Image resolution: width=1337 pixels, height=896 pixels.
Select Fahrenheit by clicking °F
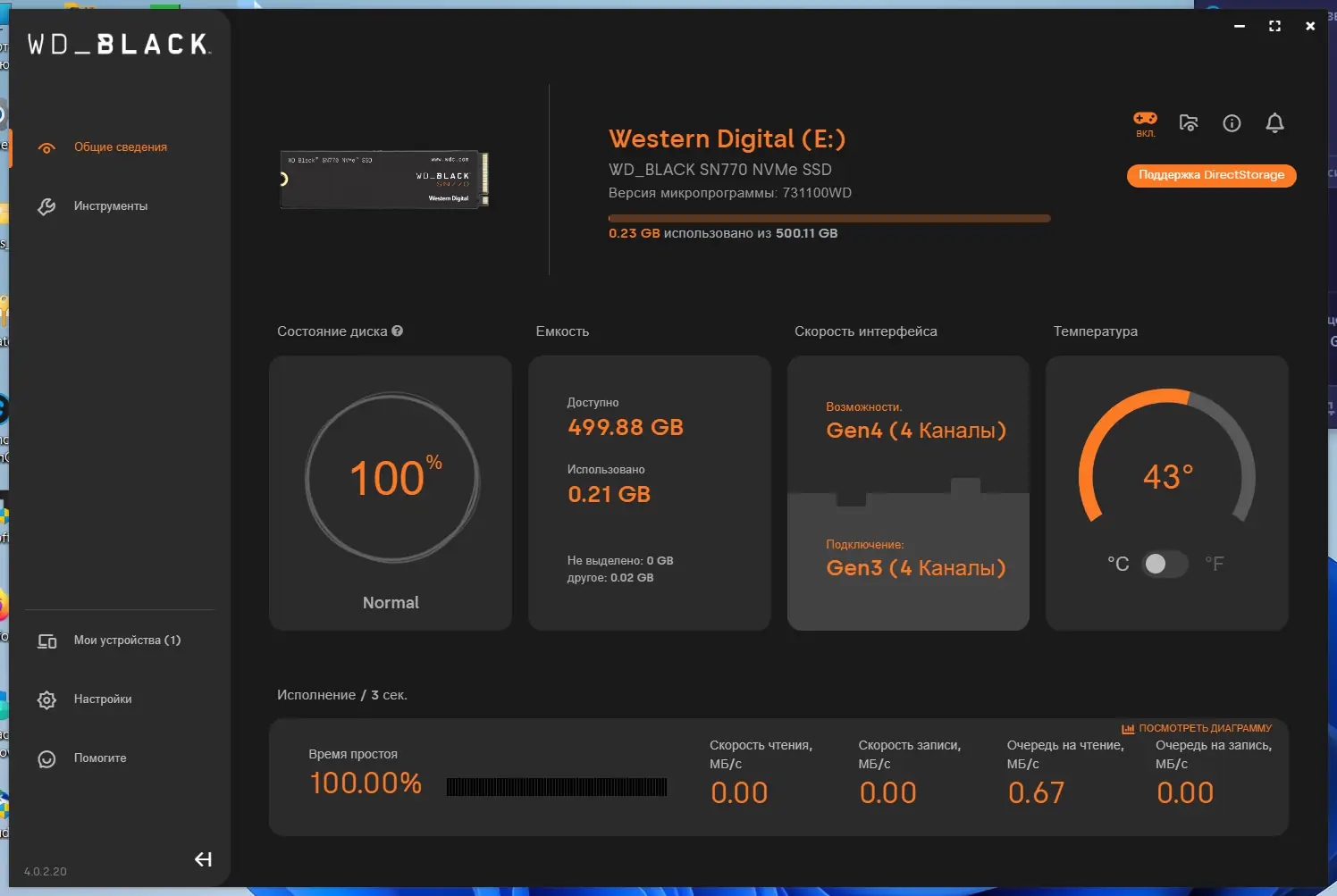[x=1214, y=564]
